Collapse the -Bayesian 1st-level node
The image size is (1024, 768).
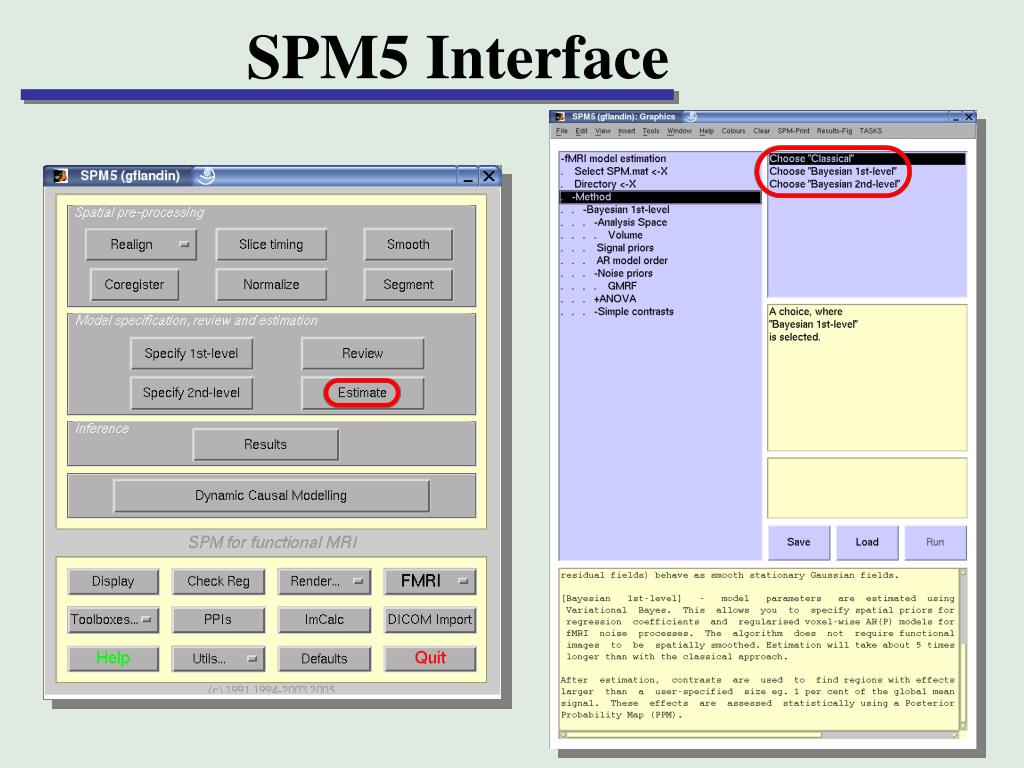[626, 210]
